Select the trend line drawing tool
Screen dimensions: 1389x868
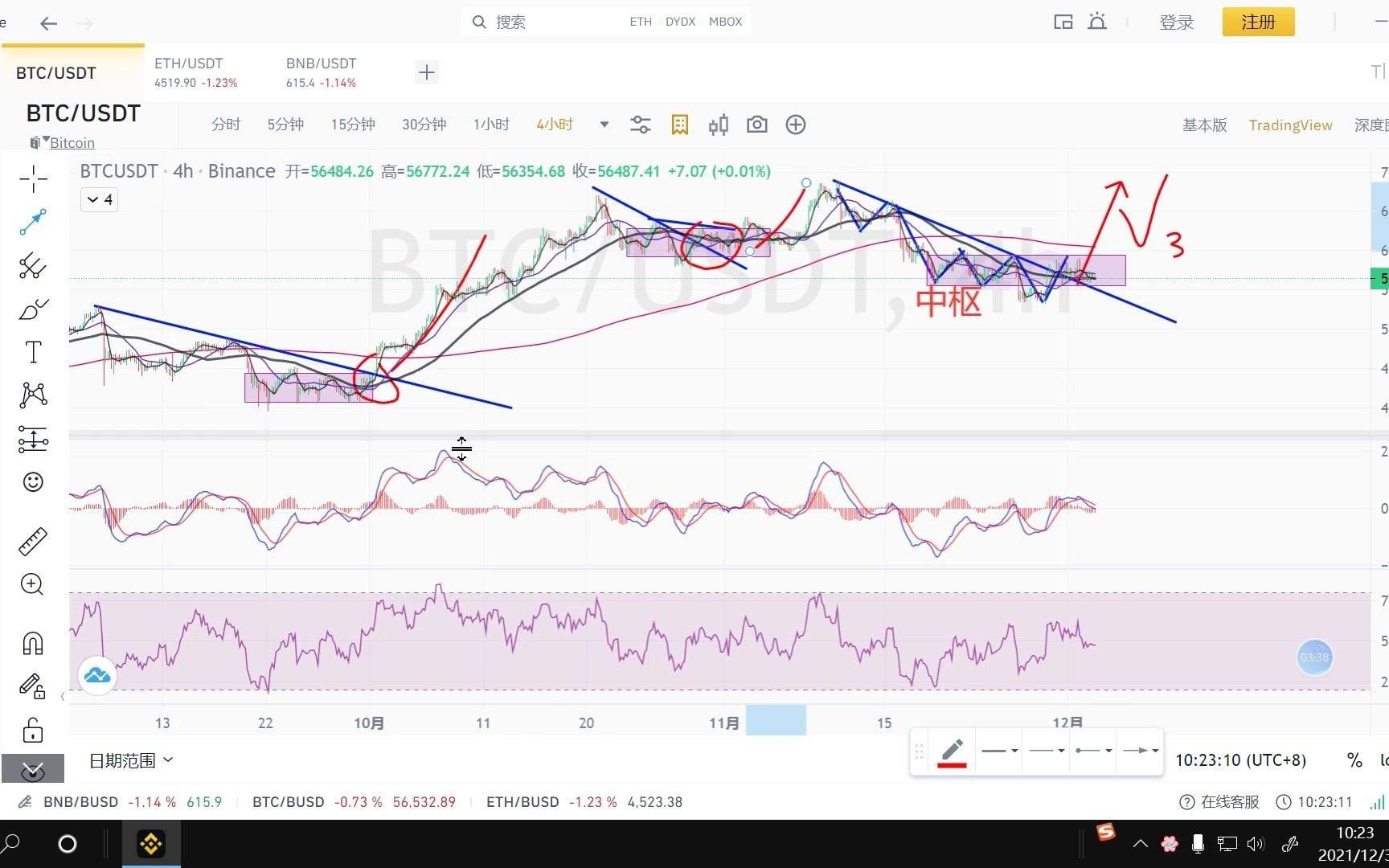33,222
